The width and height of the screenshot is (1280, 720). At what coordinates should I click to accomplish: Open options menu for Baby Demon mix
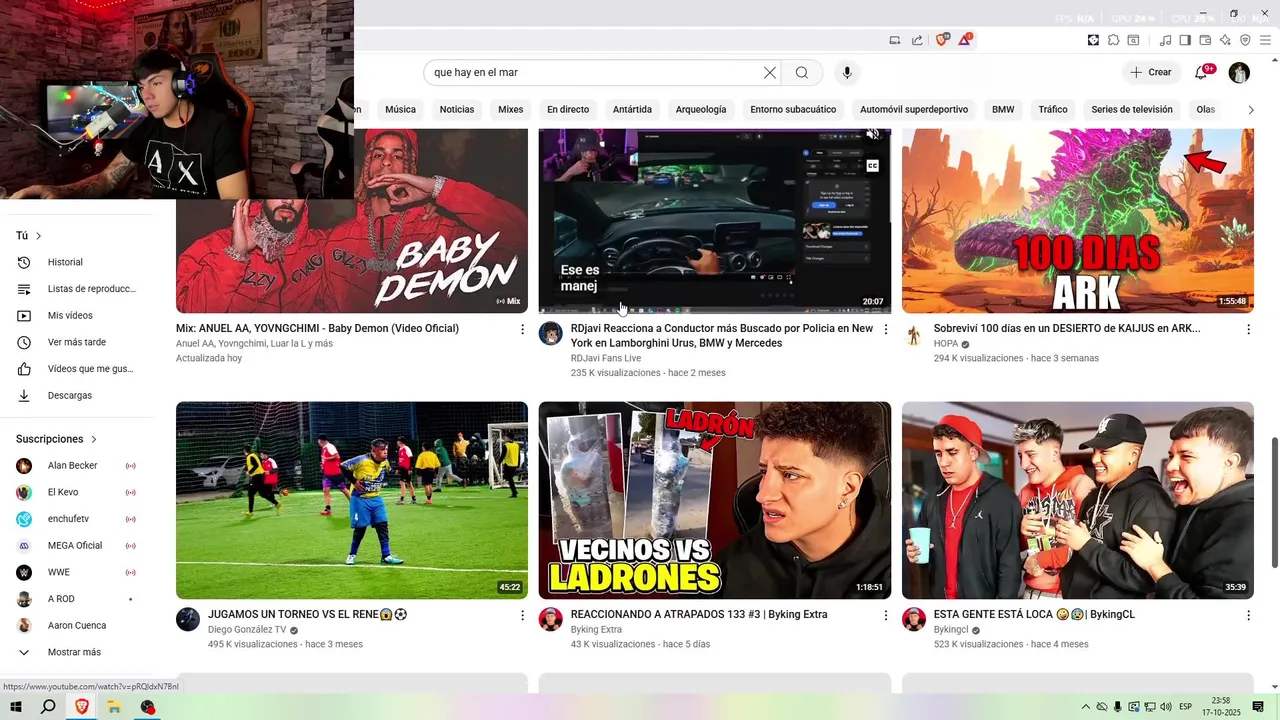[x=522, y=329]
